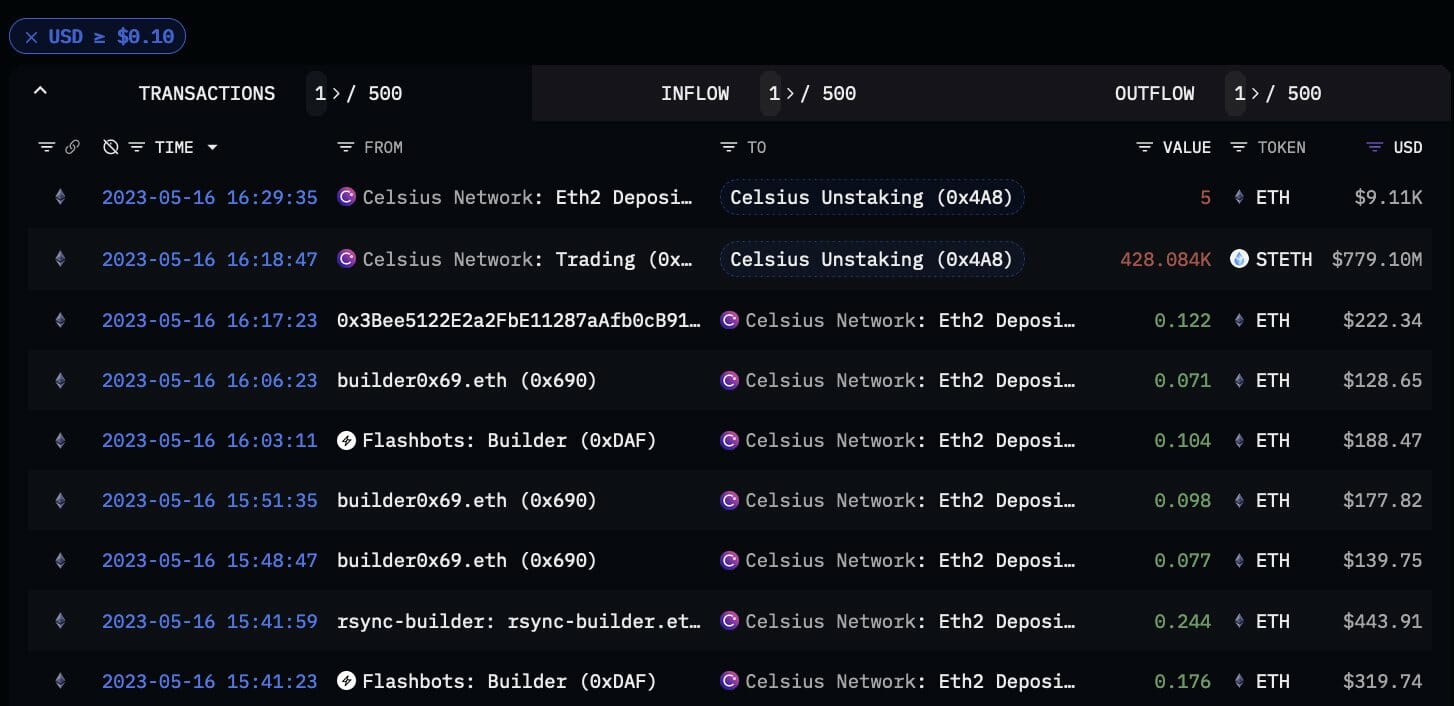The width and height of the screenshot is (1454, 706).
Task: Click the purple USD filter icon
Action: click(x=1375, y=147)
